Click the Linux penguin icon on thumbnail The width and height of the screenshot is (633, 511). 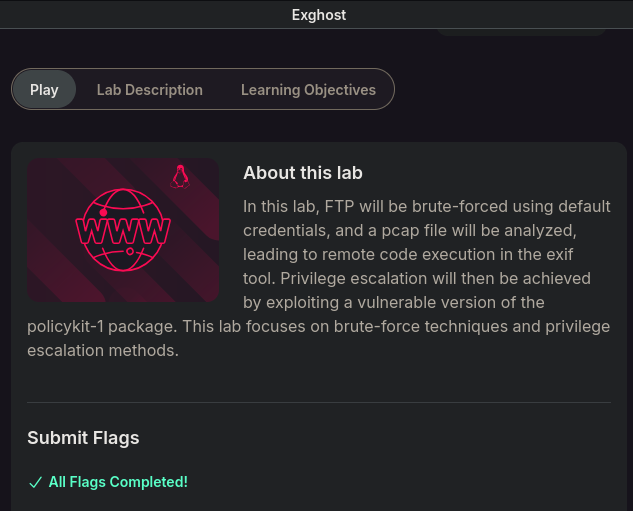tap(180, 177)
